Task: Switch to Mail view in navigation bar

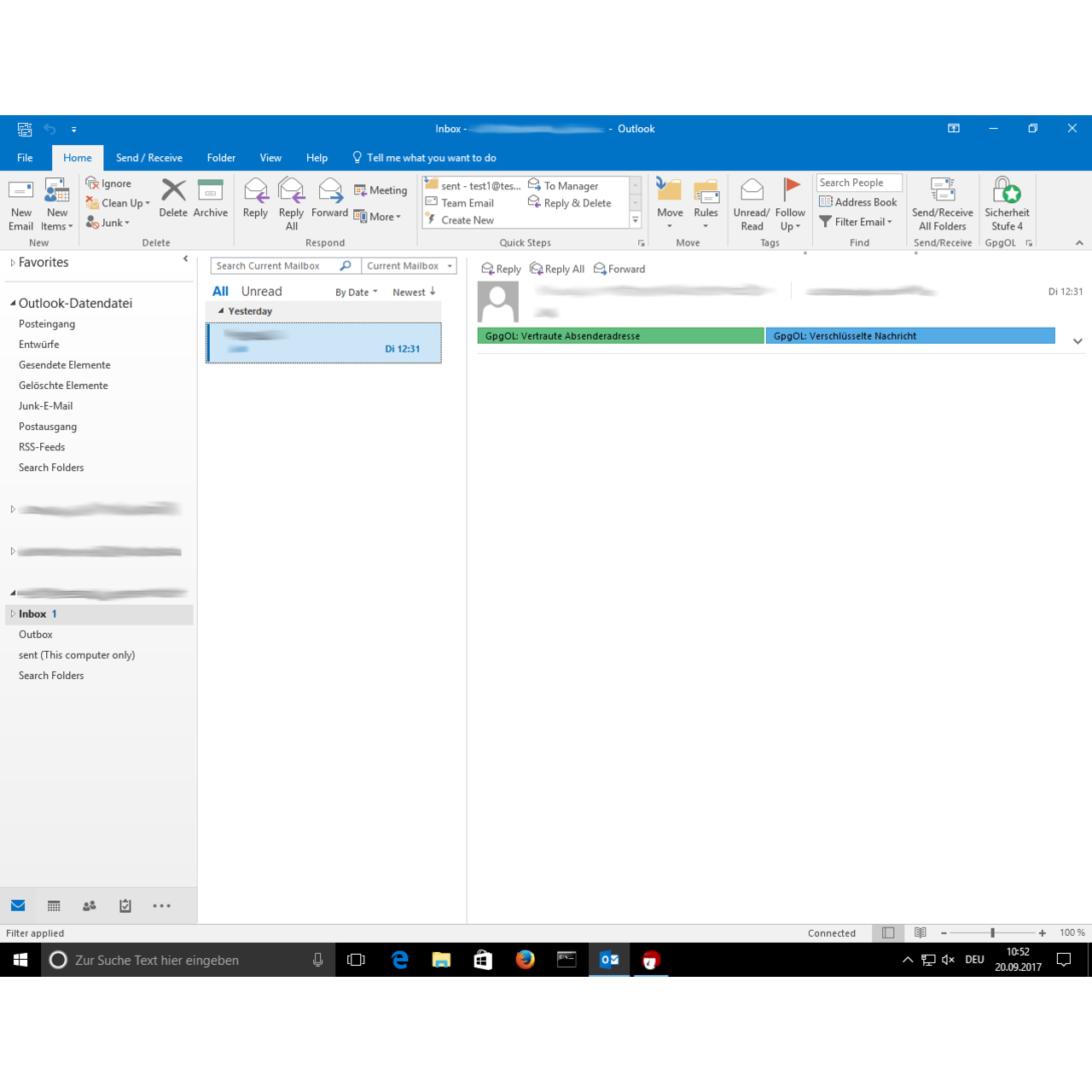Action: pyautogui.click(x=18, y=906)
